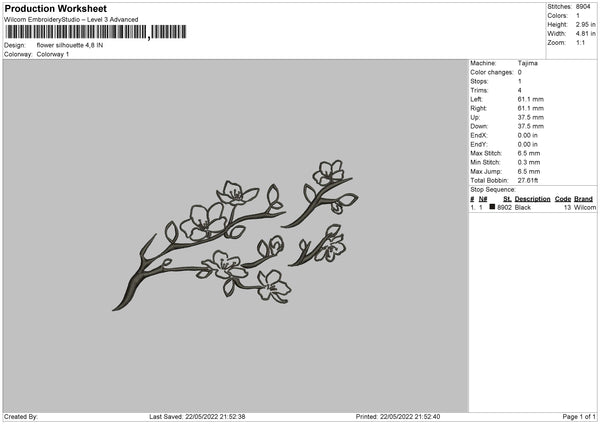Click the 37.5 mm value beside Down
Viewport: 600px width, 424px height.
pyautogui.click(x=530, y=126)
